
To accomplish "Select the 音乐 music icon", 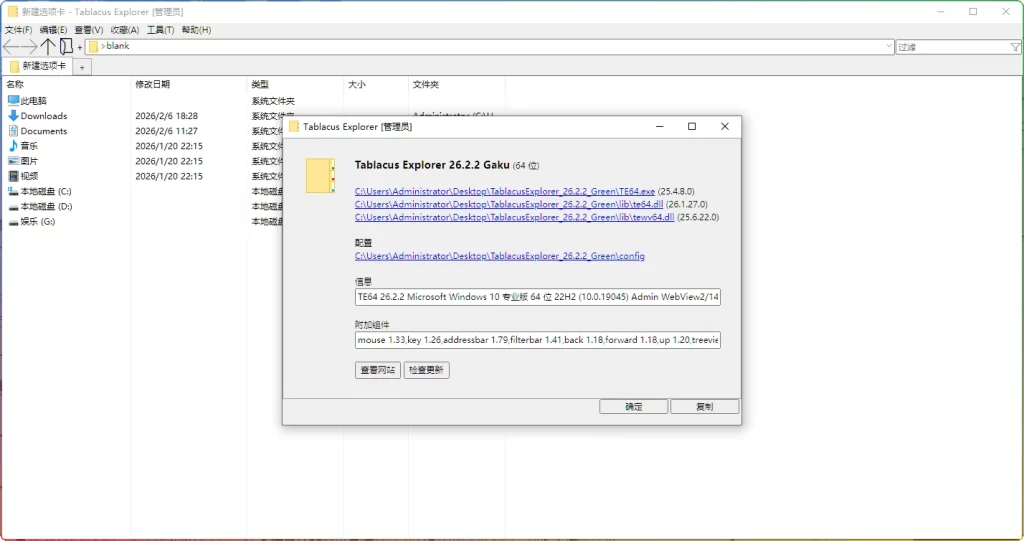I will [13, 146].
